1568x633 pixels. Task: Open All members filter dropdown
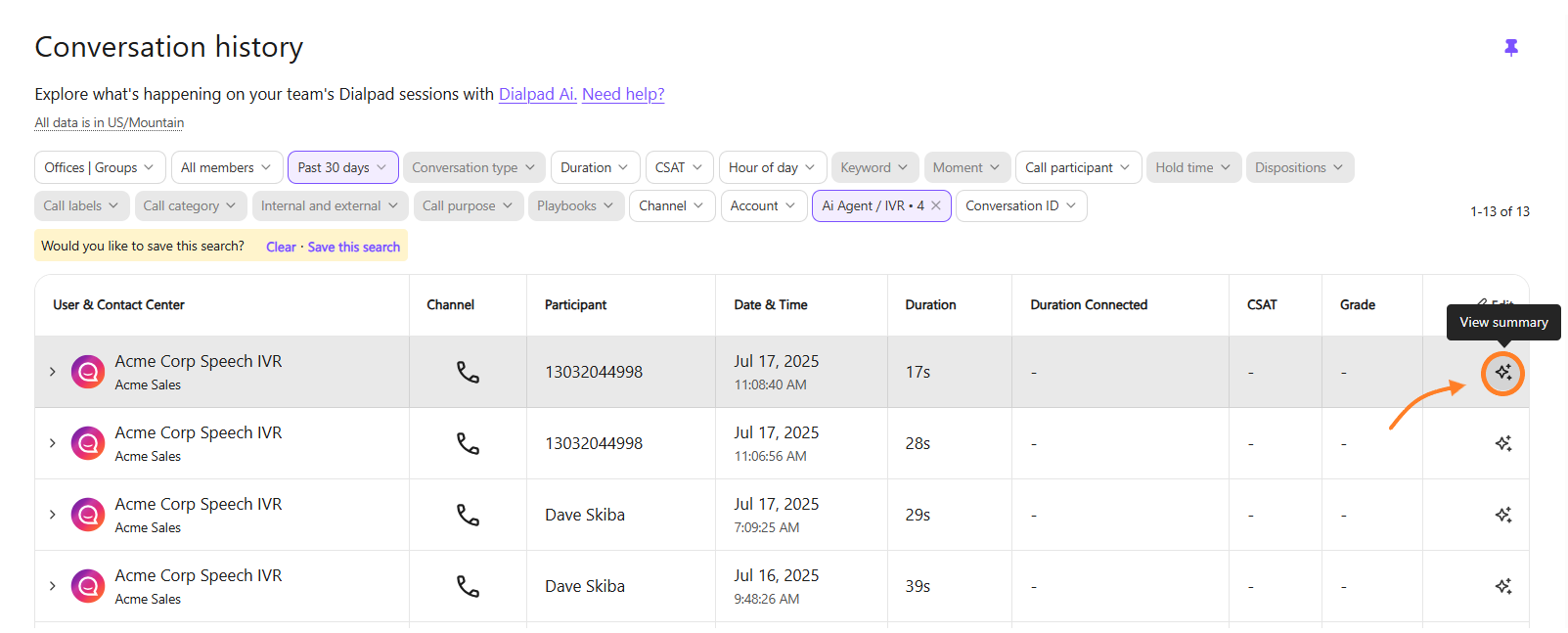tap(227, 167)
